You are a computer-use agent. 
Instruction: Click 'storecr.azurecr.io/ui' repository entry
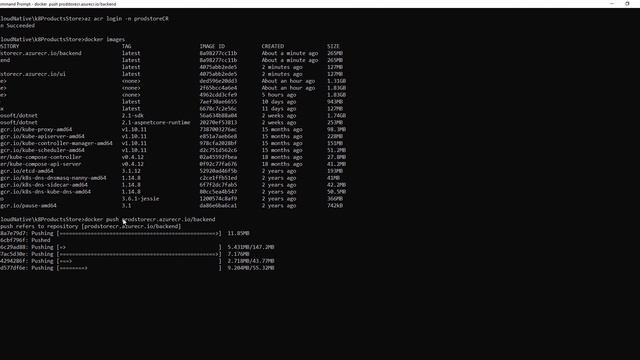coord(33,74)
